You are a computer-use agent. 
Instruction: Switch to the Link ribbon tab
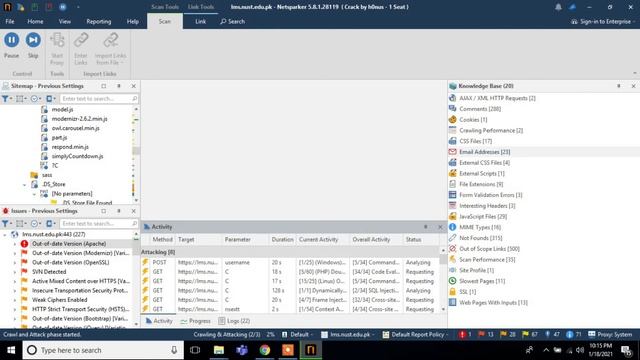click(200, 22)
